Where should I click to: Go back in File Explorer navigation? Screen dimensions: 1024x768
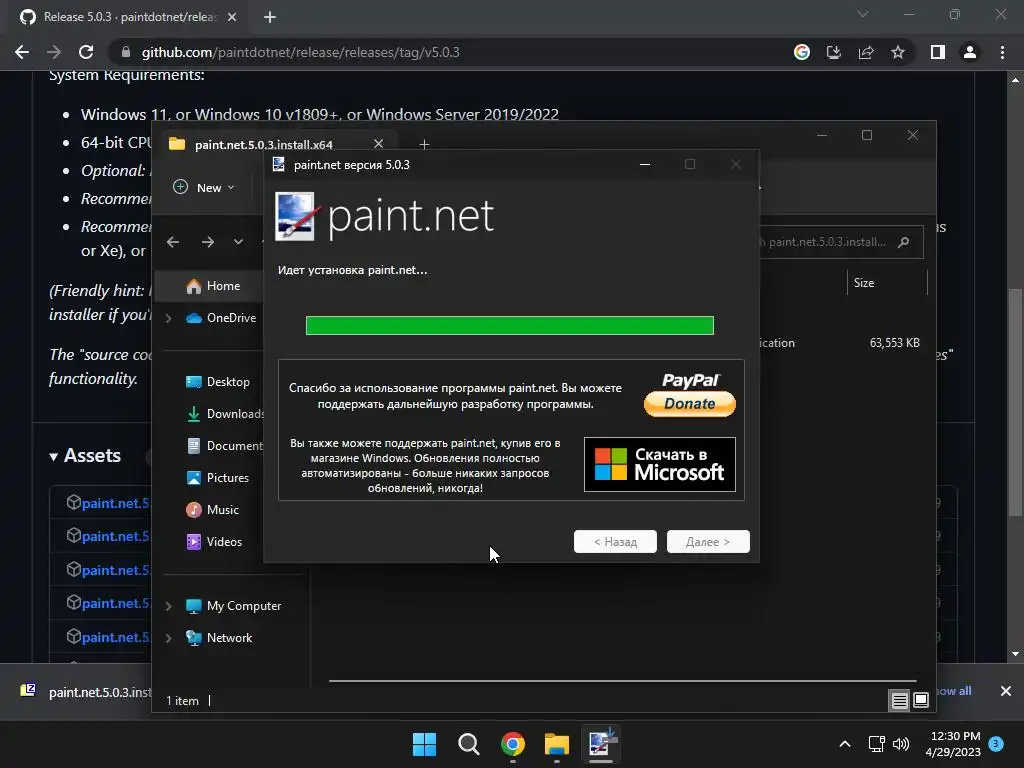(173, 242)
